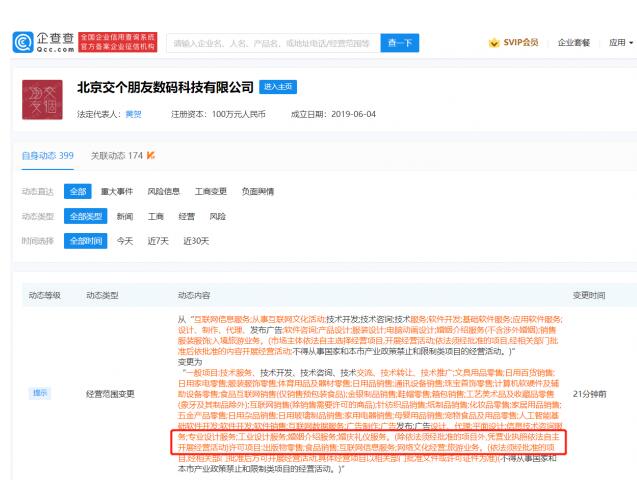Click the 动态类型 column header
This screenshot has height=480, width=637.
coord(102,295)
